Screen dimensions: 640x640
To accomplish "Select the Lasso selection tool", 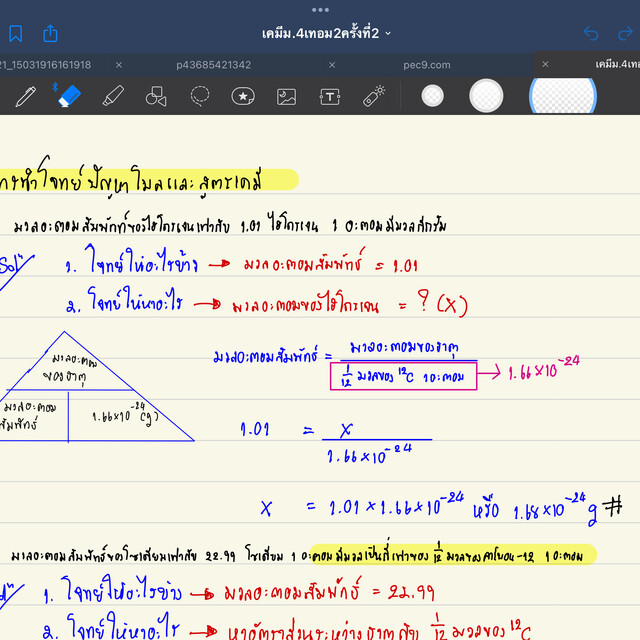I will (x=200, y=96).
